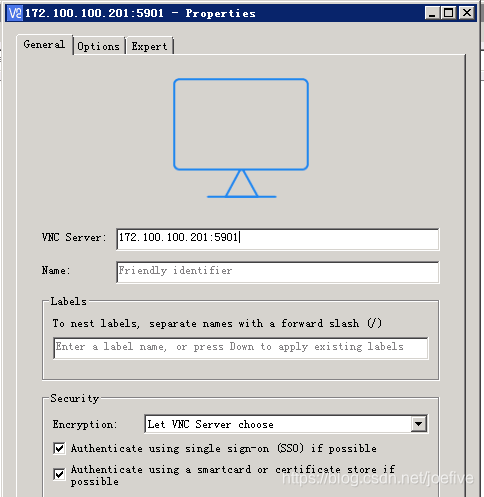Click the Encryption dropdown arrow button
484x497 pixels.
[419, 424]
